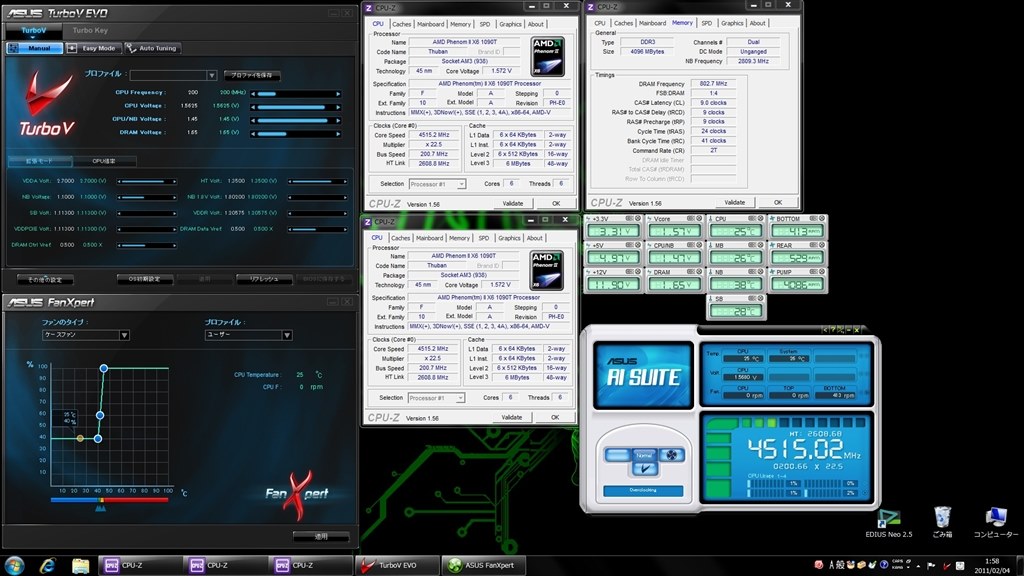
Task: Launch Internet Explorer from the taskbar
Action: (x=47, y=565)
